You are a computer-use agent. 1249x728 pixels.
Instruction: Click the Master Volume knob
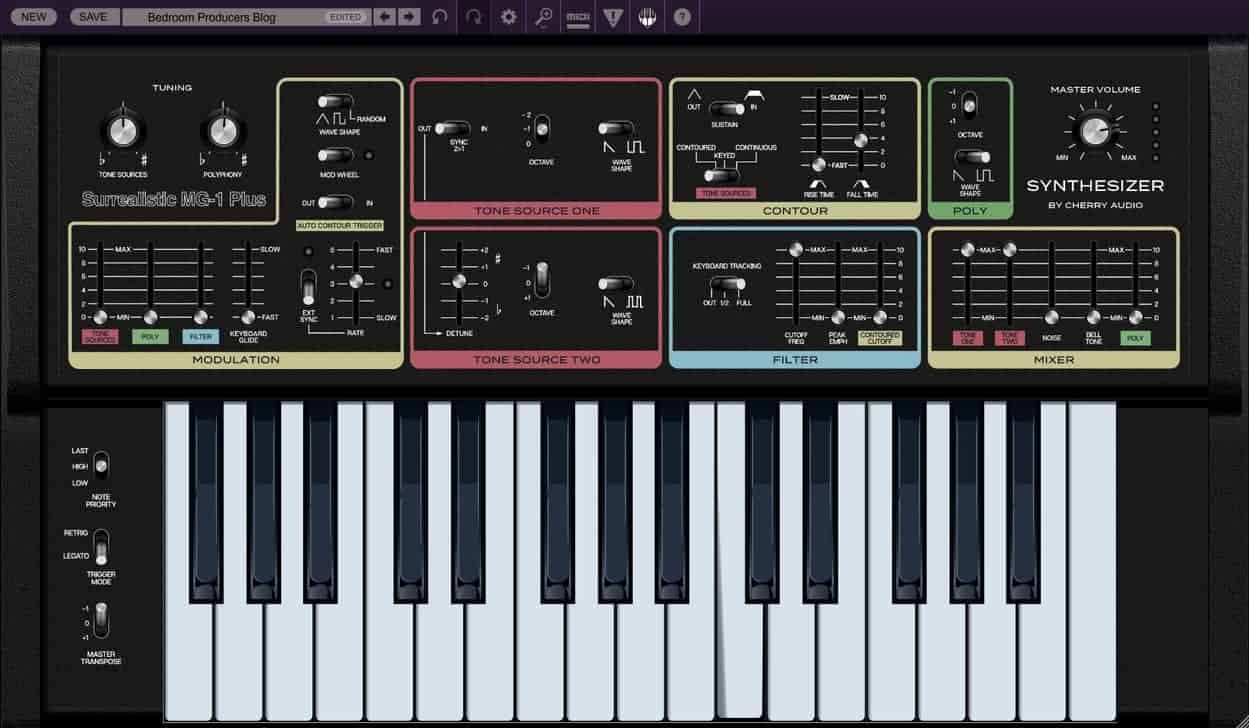click(1095, 129)
